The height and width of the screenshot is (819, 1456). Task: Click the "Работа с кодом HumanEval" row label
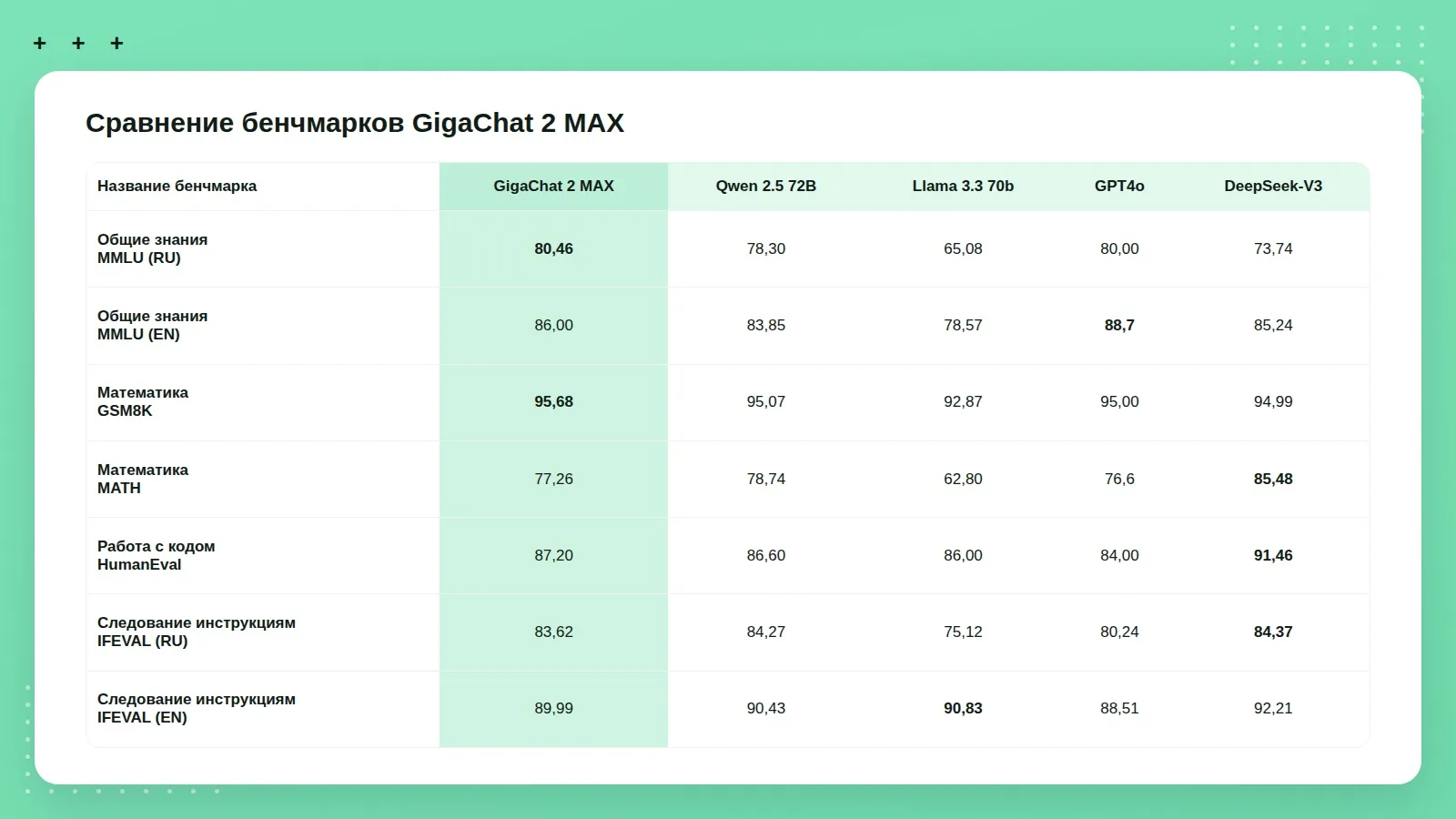pyautogui.click(x=157, y=555)
